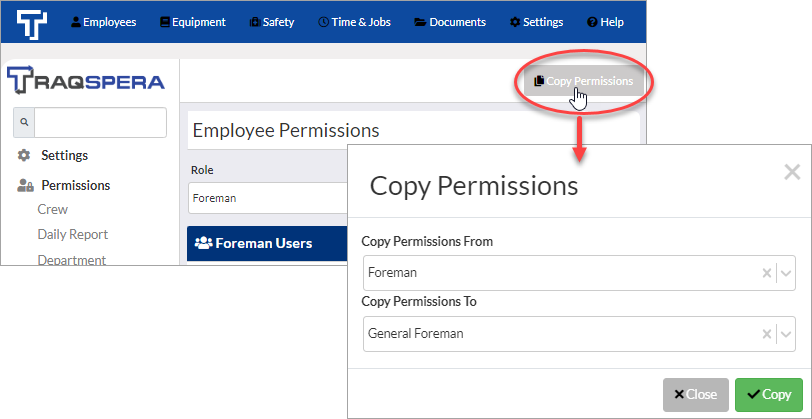Open the Help menu
This screenshot has height=419, width=812.
(x=605, y=22)
